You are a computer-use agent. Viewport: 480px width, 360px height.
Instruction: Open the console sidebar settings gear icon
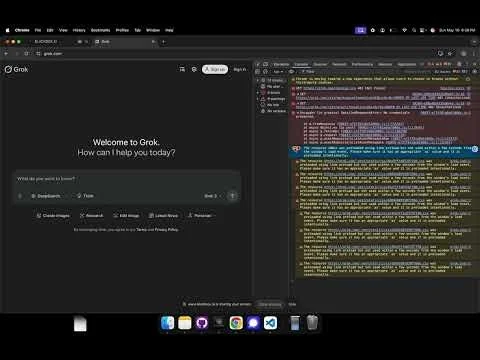(x=475, y=71)
